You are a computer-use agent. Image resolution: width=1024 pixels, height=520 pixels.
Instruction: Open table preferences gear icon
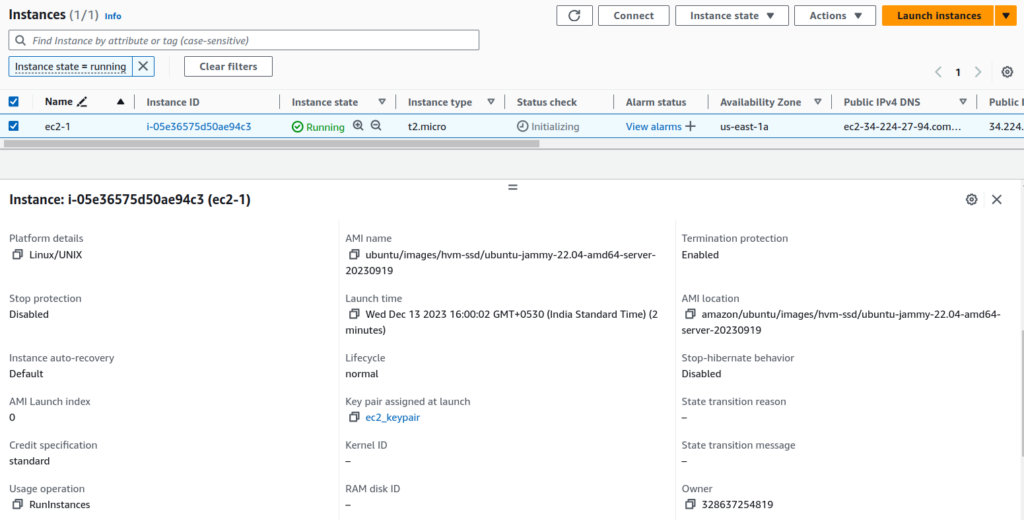pos(1006,72)
